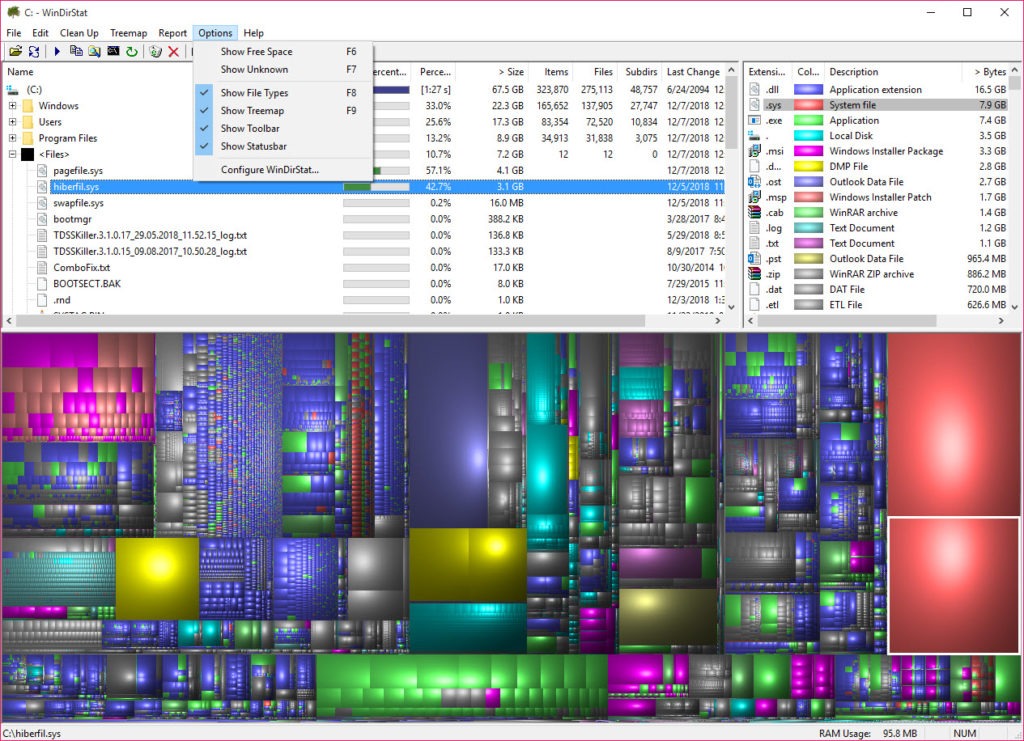Collapse the <Files> node
1024x741 pixels.
[12, 155]
